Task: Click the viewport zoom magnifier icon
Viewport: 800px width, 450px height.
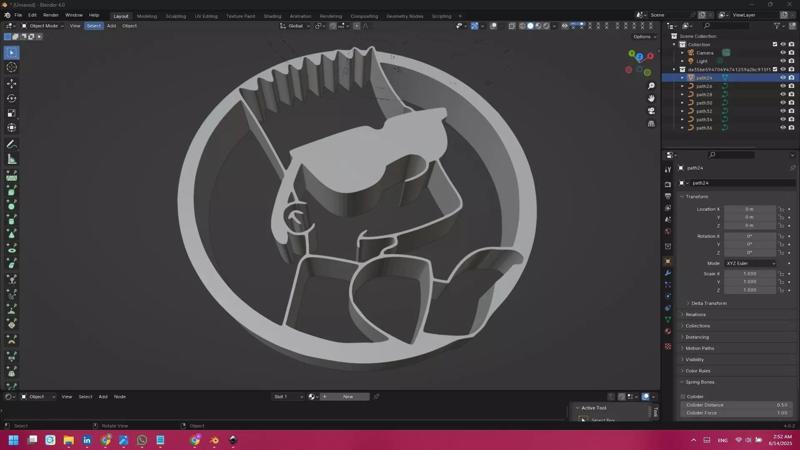Action: [651, 86]
